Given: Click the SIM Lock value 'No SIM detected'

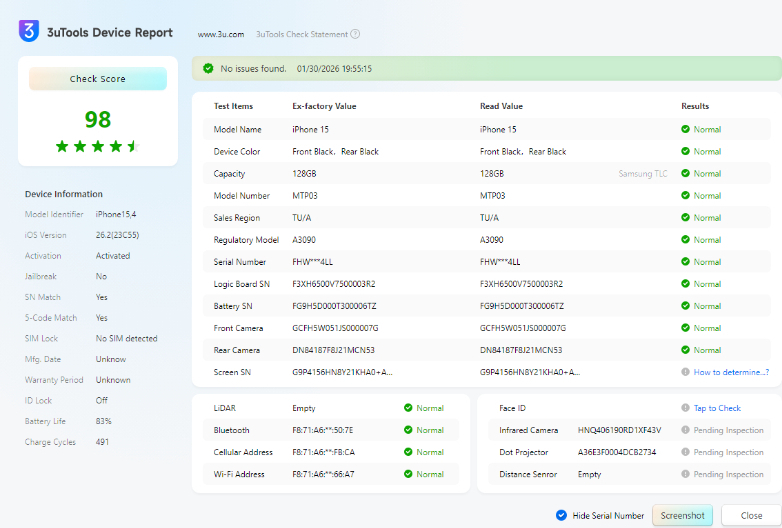Looking at the screenshot, I should click(x=127, y=338).
